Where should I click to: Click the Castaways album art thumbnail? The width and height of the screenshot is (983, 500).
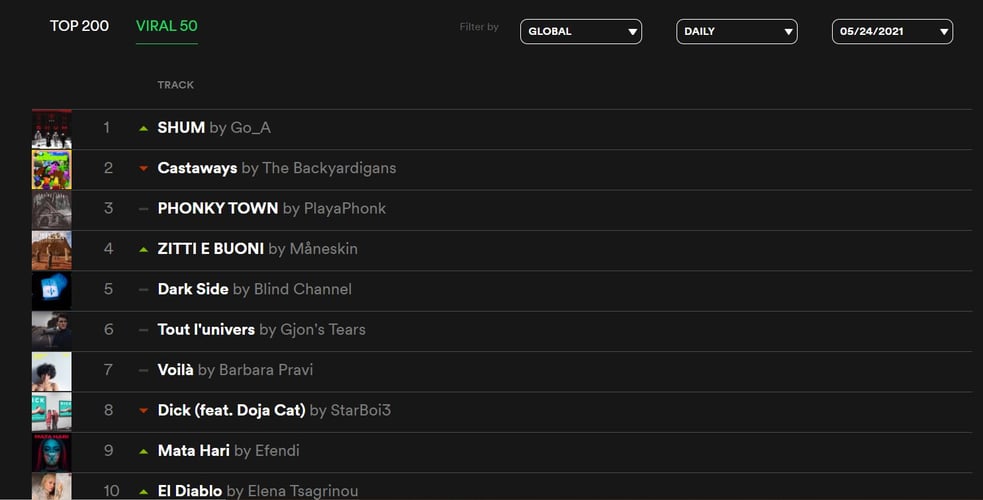click(52, 169)
